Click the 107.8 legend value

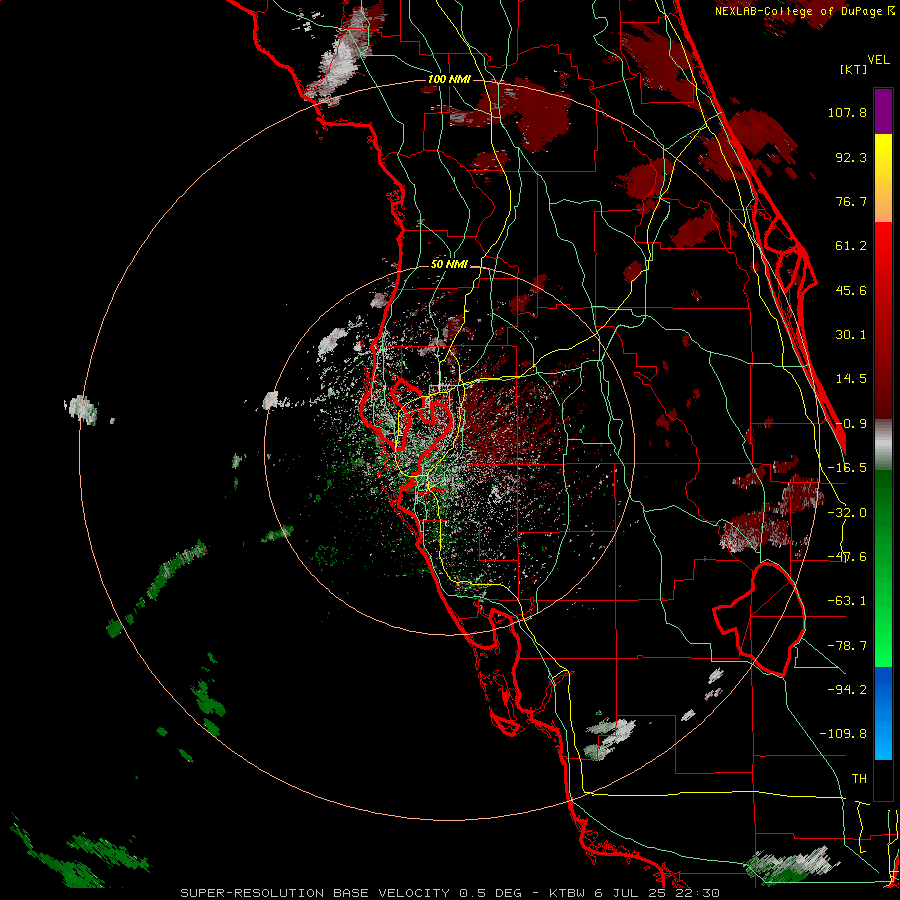847,112
